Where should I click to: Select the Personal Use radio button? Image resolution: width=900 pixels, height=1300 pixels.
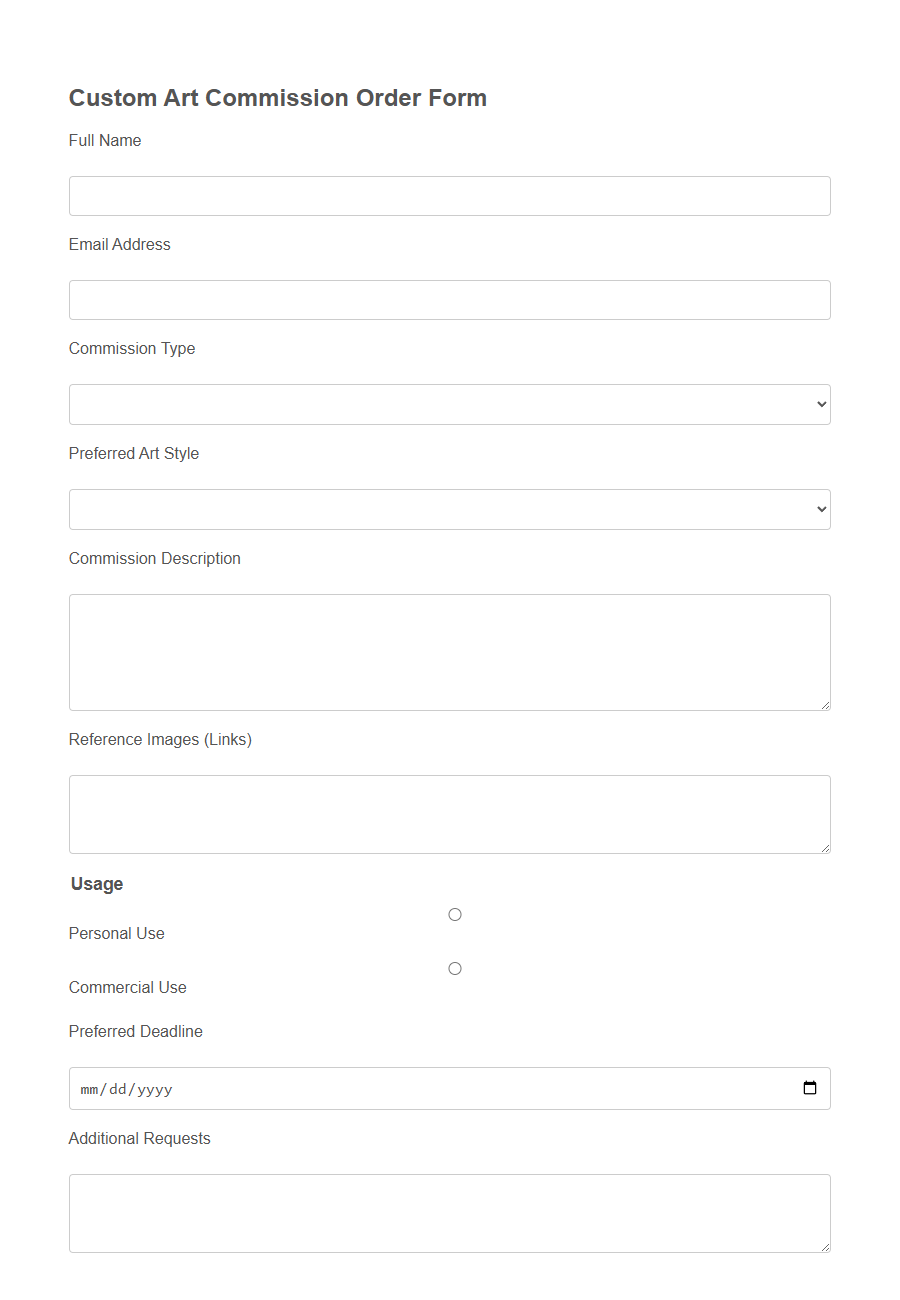click(454, 914)
